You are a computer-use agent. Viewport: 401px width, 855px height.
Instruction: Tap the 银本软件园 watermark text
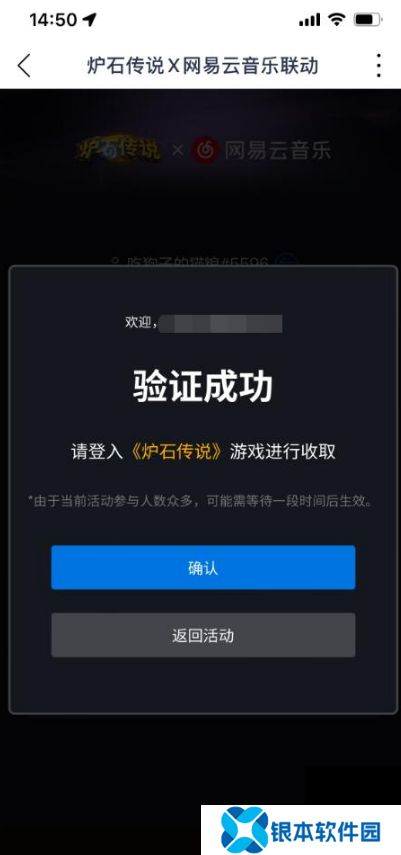[x=325, y=832]
